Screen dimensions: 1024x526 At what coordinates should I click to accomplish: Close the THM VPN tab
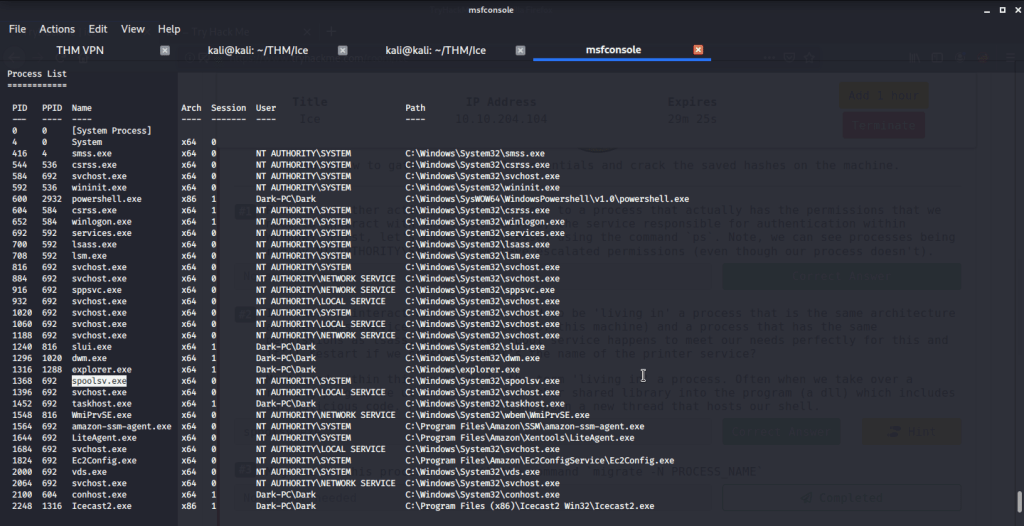[x=165, y=50]
